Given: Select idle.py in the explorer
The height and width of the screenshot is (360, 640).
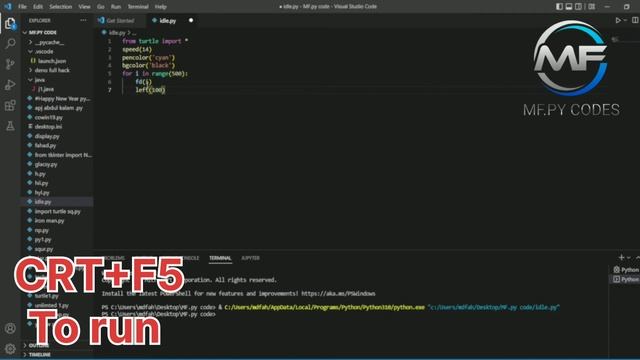Looking at the screenshot, I should 43,202.
